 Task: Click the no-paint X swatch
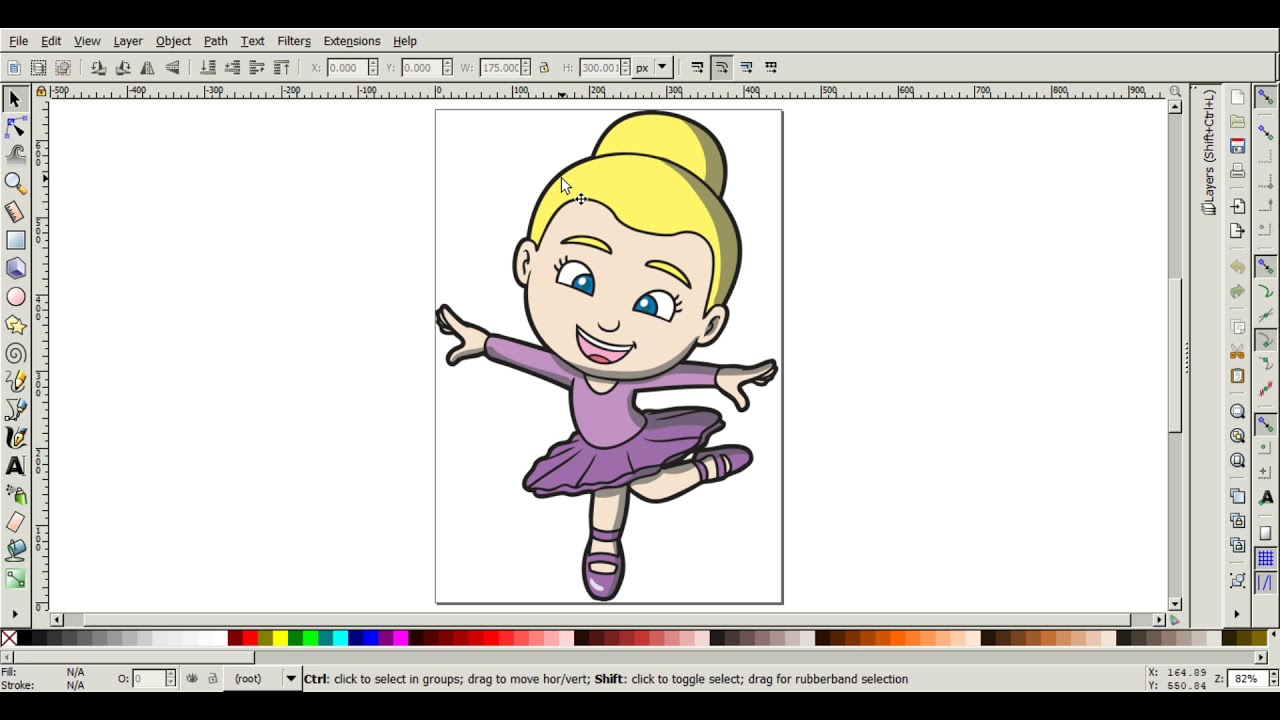[x=9, y=638]
